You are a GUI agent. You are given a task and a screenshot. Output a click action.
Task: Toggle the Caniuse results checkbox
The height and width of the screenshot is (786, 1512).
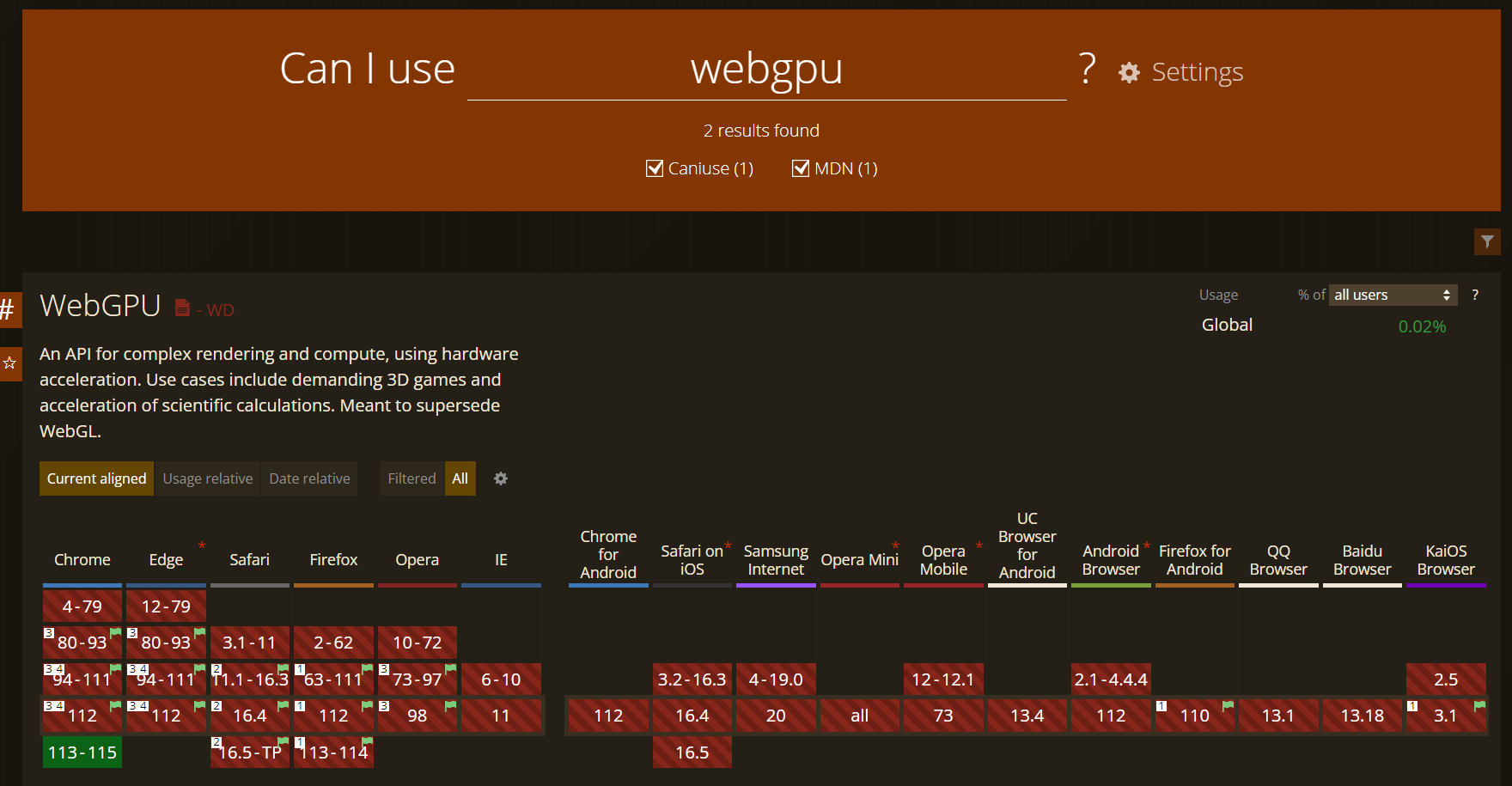[655, 168]
